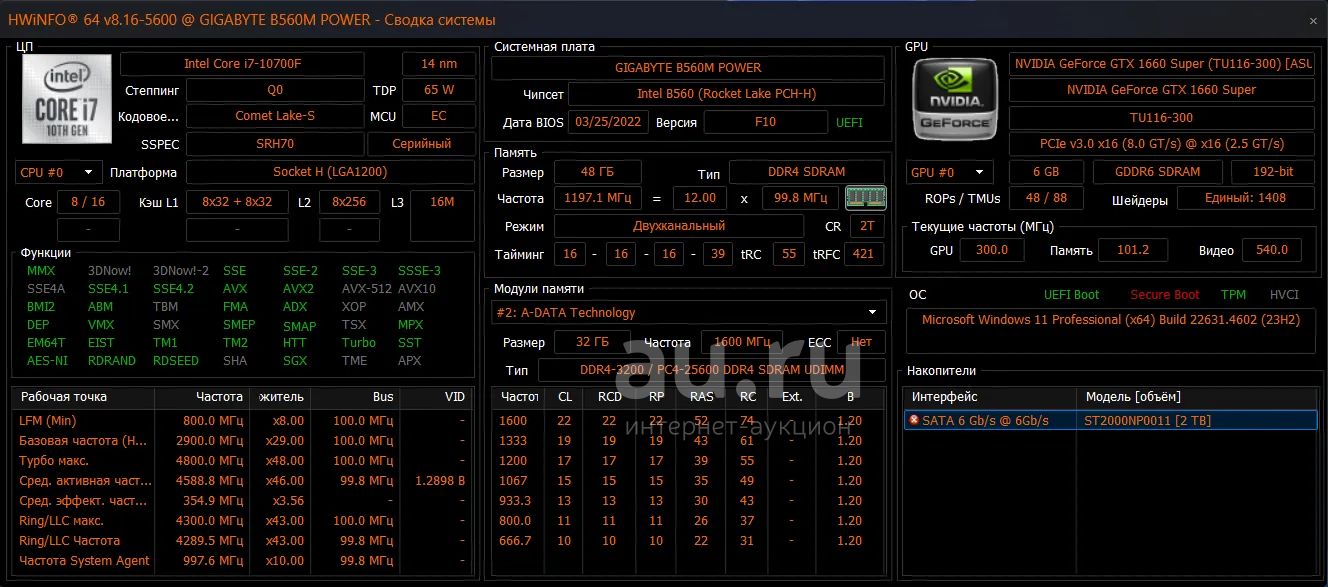Click the core count 8 / 16 field
The width and height of the screenshot is (1328, 587).
(88, 202)
